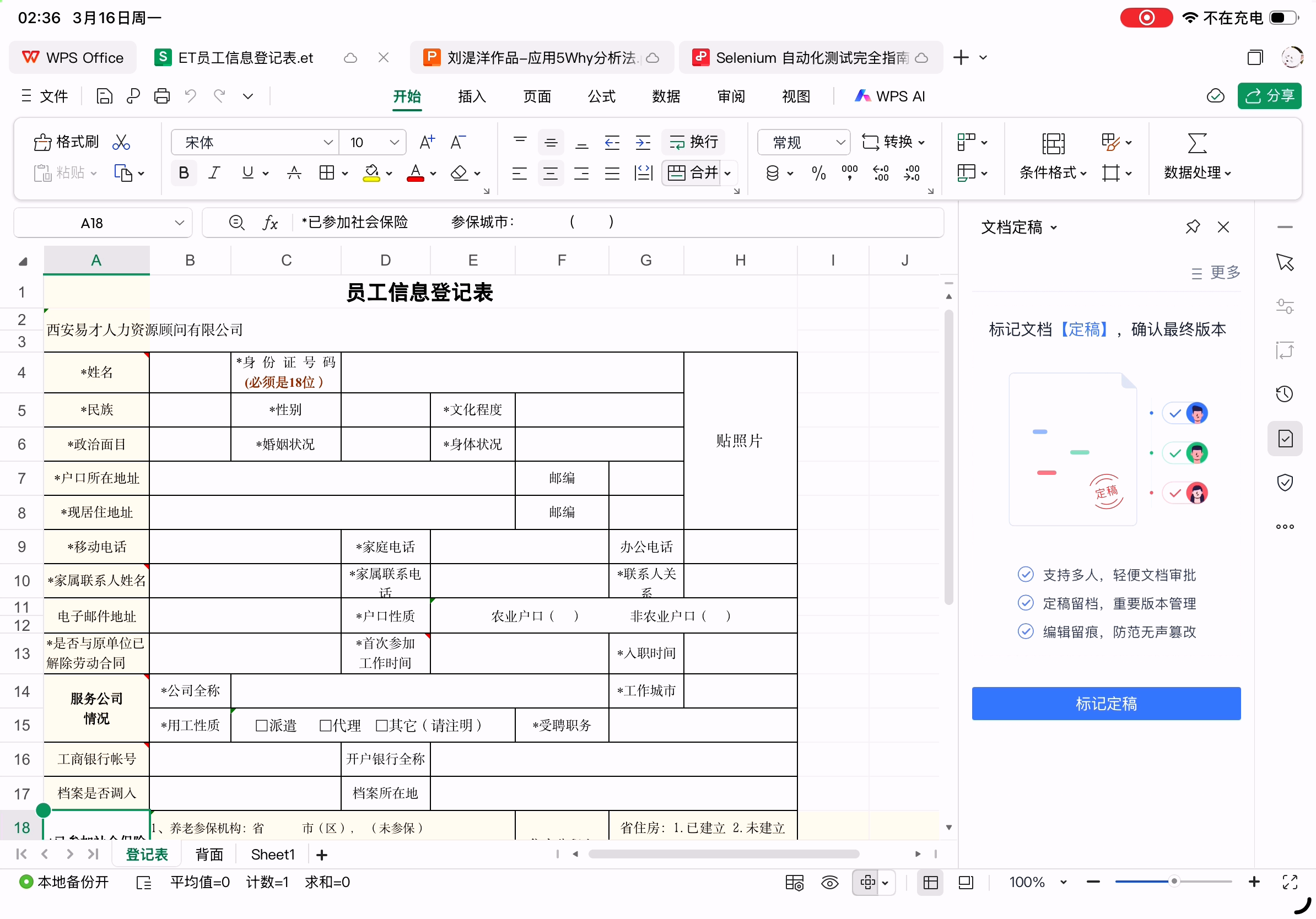Image resolution: width=1316 pixels, height=919 pixels.
Task: Pin the 文档定稿 panel
Action: click(x=1192, y=227)
